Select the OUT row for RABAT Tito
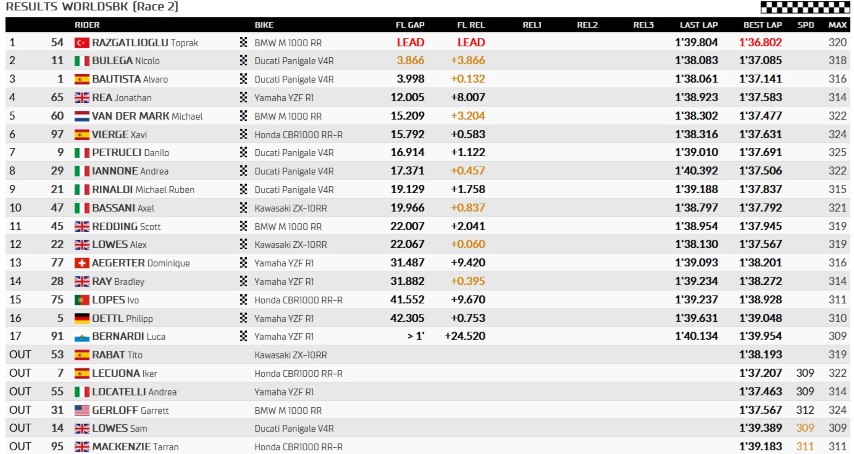The height and width of the screenshot is (454, 854). 427,355
